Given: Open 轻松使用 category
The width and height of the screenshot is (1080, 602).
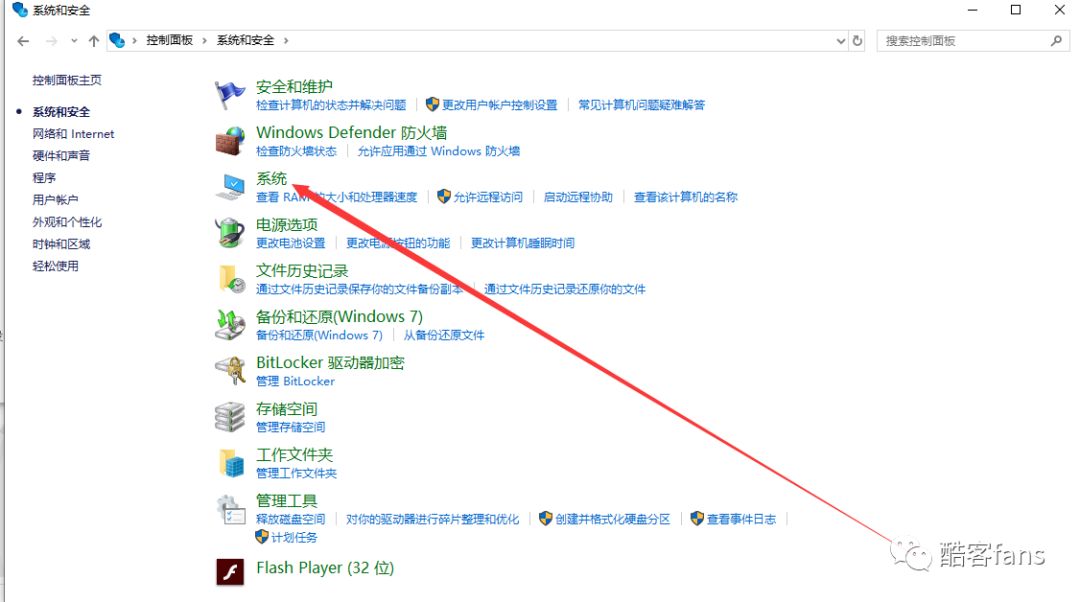Looking at the screenshot, I should pyautogui.click(x=55, y=266).
